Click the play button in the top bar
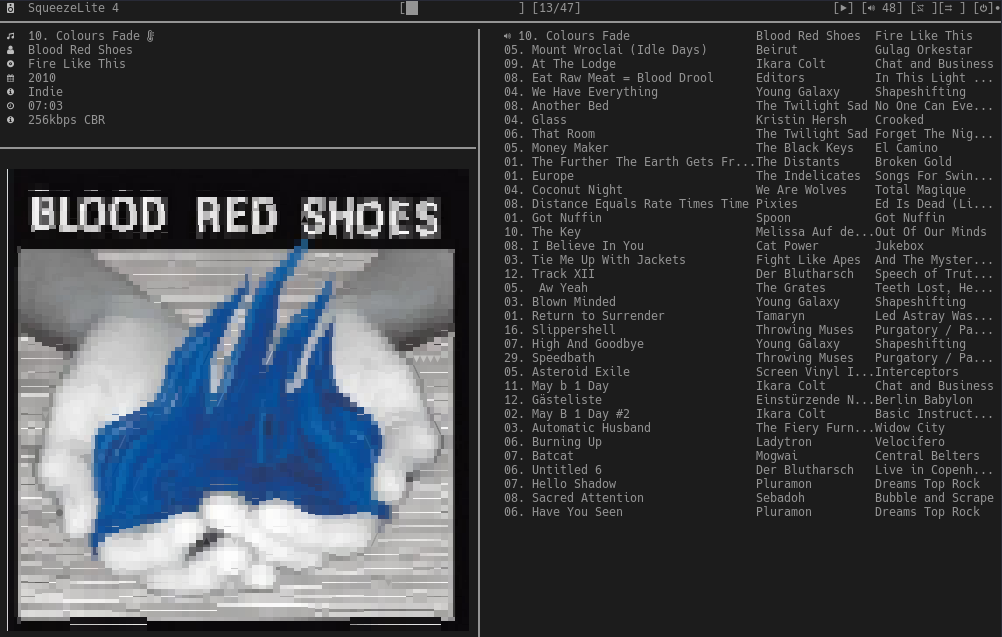The image size is (1002, 637). 844,8
